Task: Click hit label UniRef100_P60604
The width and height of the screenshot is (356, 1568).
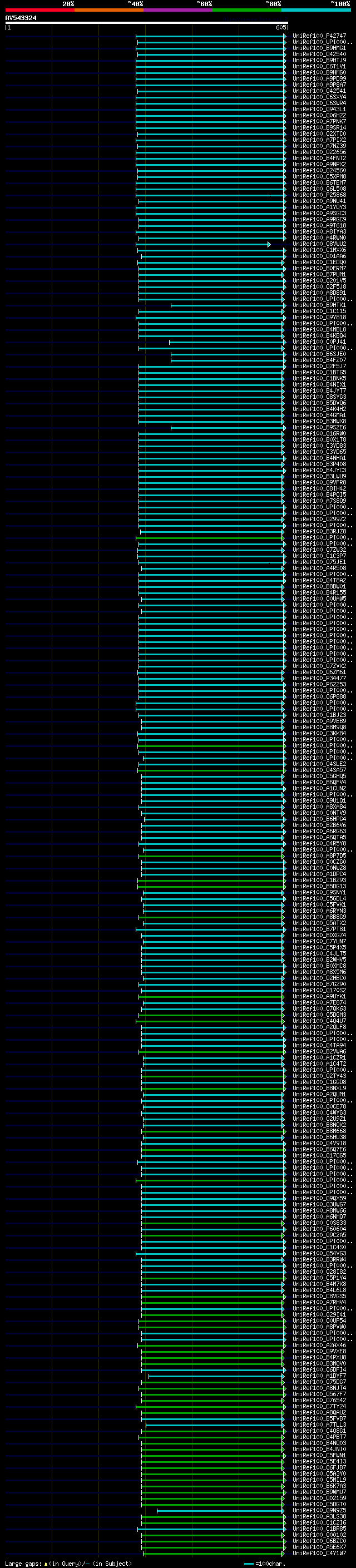Action: tap(319, 1229)
